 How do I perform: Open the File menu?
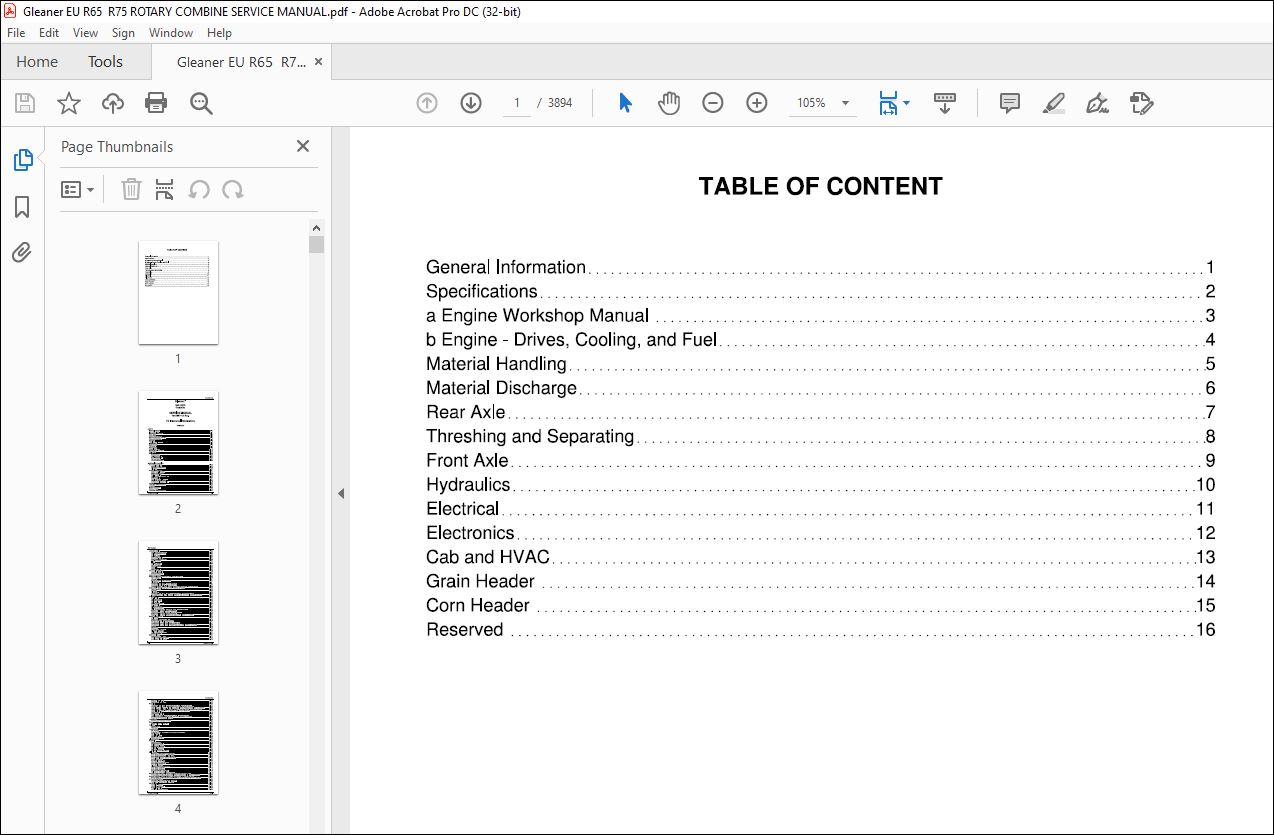(x=16, y=33)
